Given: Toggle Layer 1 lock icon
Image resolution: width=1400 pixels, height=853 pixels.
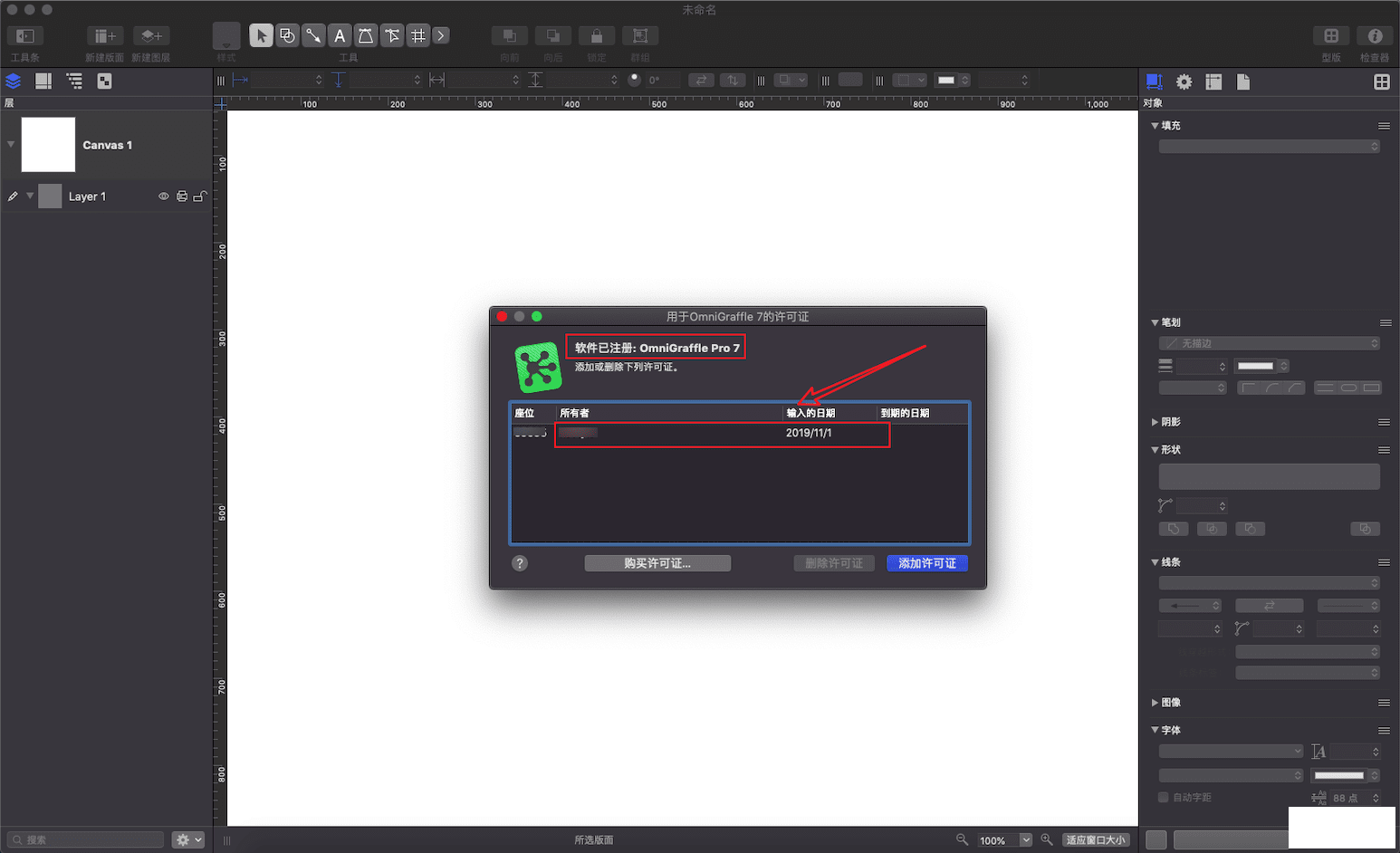Looking at the screenshot, I should pyautogui.click(x=200, y=196).
